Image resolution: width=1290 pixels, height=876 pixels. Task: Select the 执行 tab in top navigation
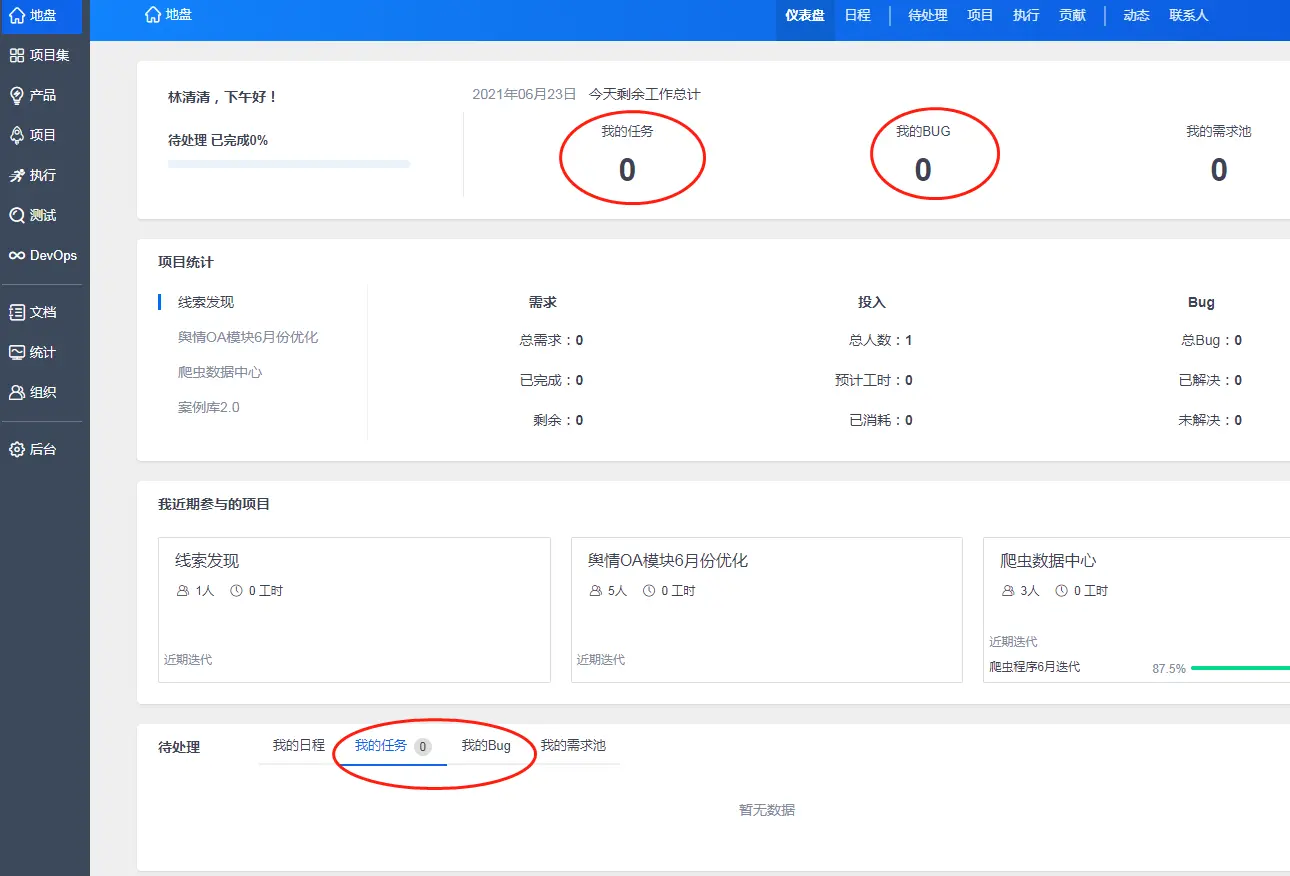tap(1026, 15)
